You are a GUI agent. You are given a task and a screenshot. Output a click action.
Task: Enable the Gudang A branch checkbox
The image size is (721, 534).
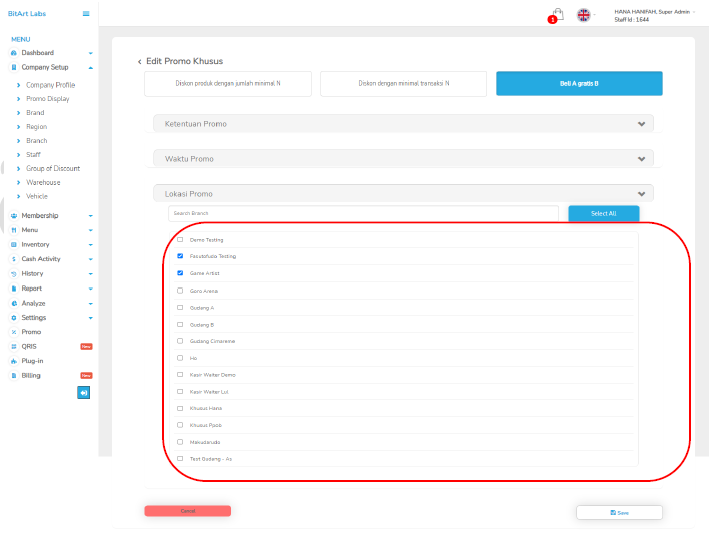(x=180, y=307)
